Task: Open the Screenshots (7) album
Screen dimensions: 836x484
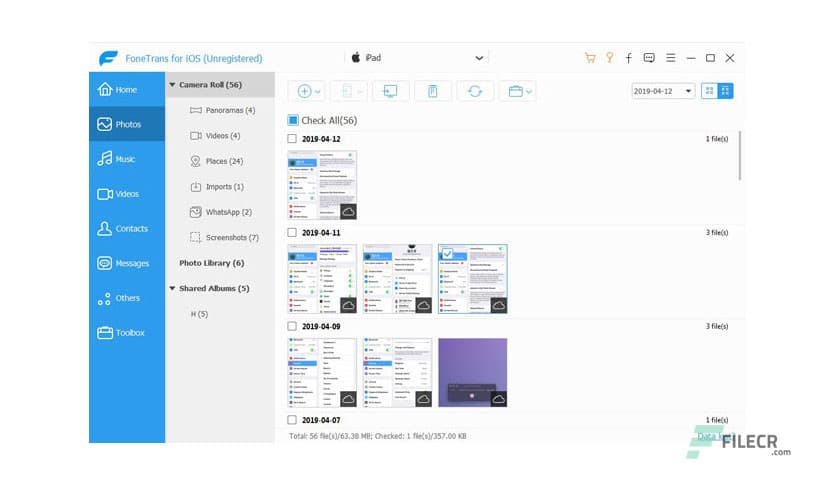Action: (x=224, y=237)
